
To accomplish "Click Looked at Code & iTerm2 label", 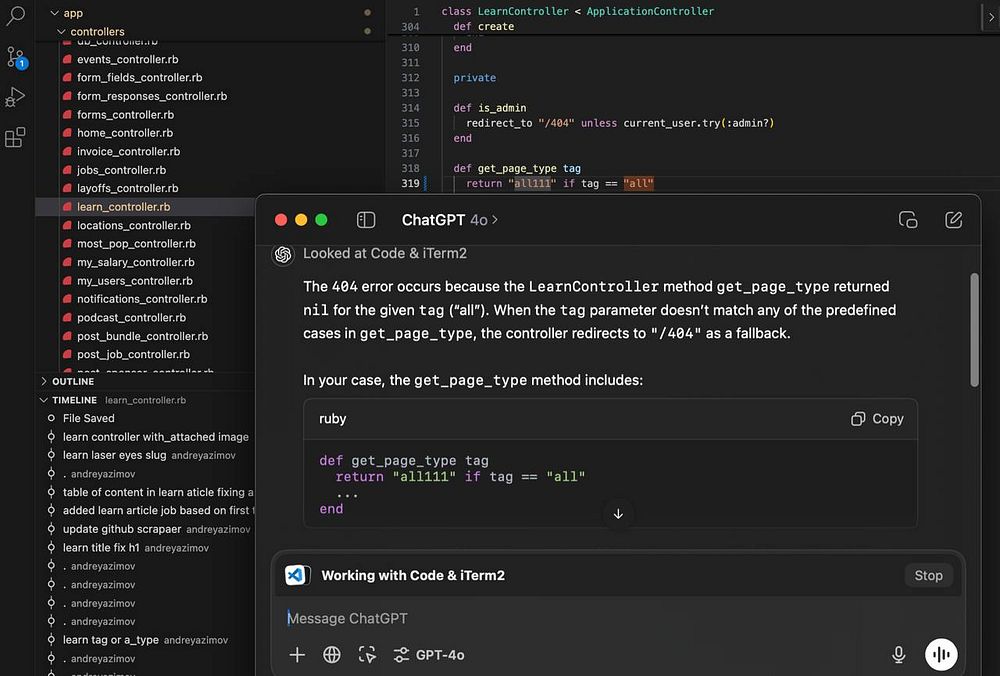I will tap(385, 253).
